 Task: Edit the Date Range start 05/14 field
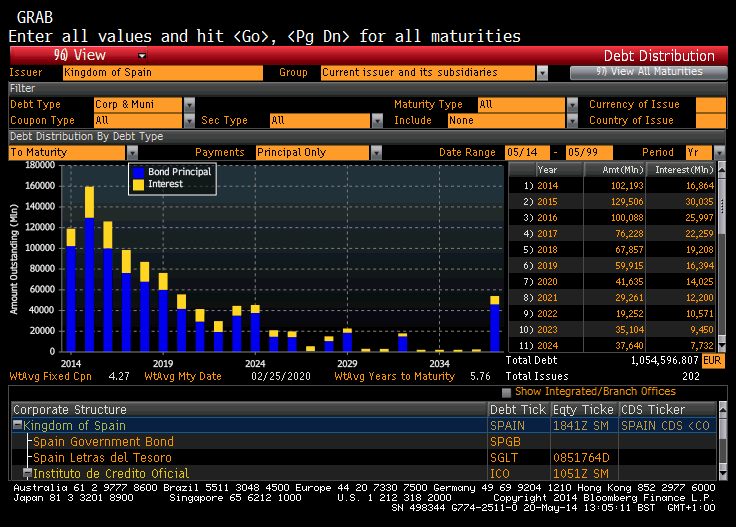pyautogui.click(x=527, y=153)
